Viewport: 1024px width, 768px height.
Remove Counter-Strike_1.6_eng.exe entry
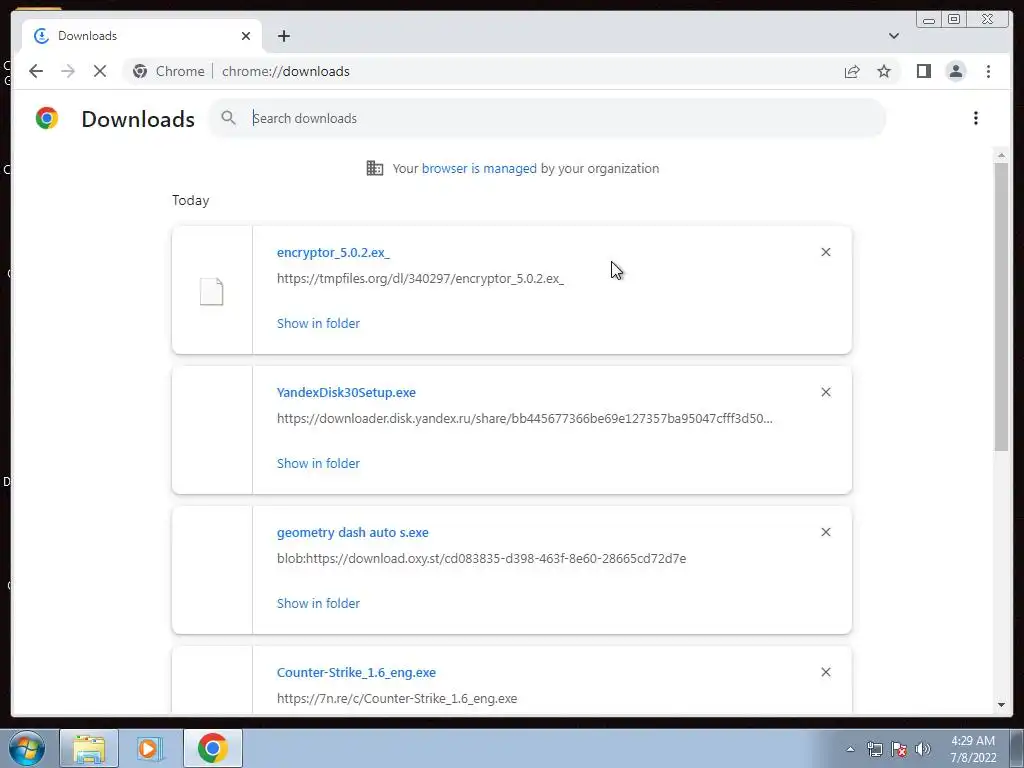pos(825,672)
